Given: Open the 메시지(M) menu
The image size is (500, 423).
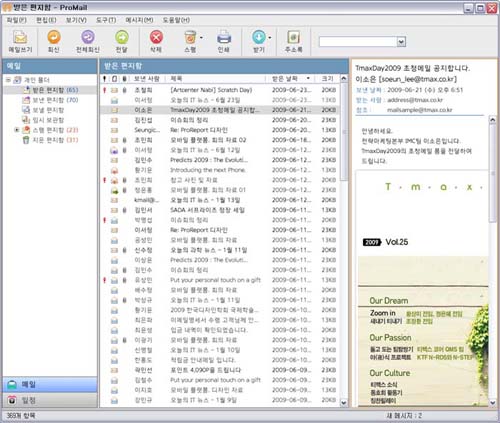Looking at the screenshot, I should [x=139, y=20].
